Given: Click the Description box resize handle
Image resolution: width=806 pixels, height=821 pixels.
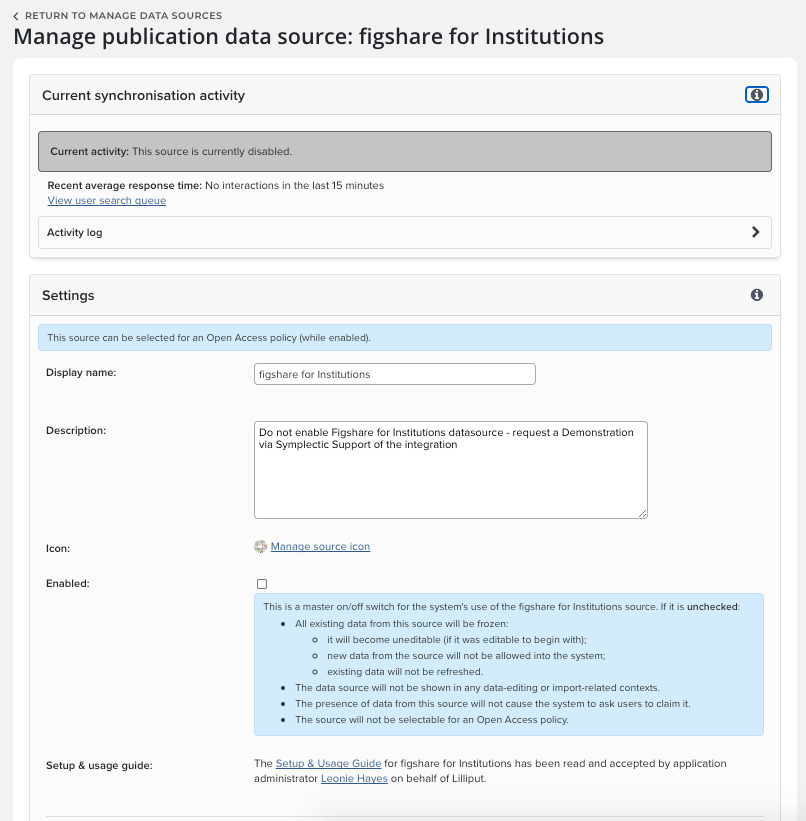Looking at the screenshot, I should [642, 513].
